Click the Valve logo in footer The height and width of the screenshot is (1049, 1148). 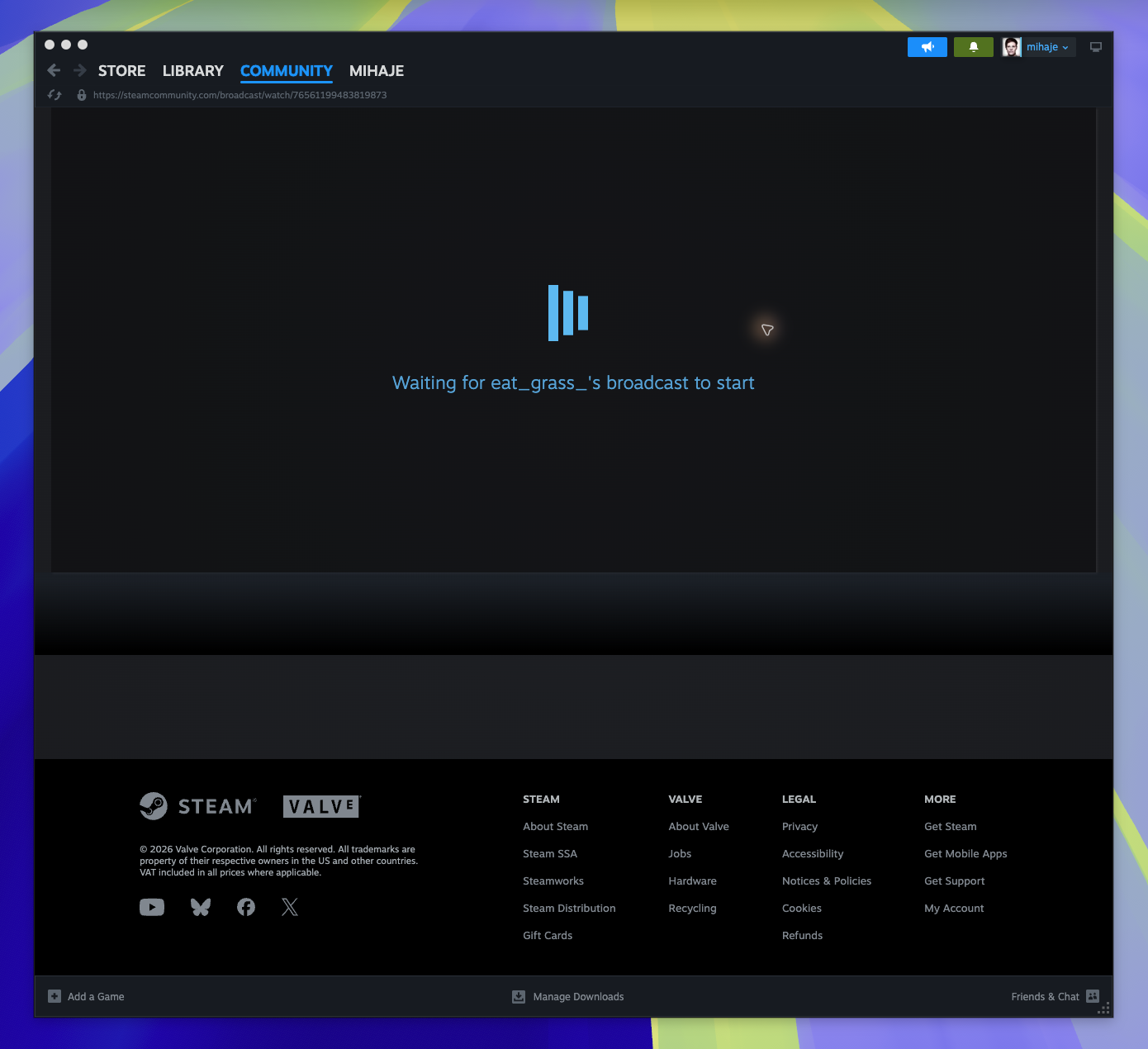322,806
